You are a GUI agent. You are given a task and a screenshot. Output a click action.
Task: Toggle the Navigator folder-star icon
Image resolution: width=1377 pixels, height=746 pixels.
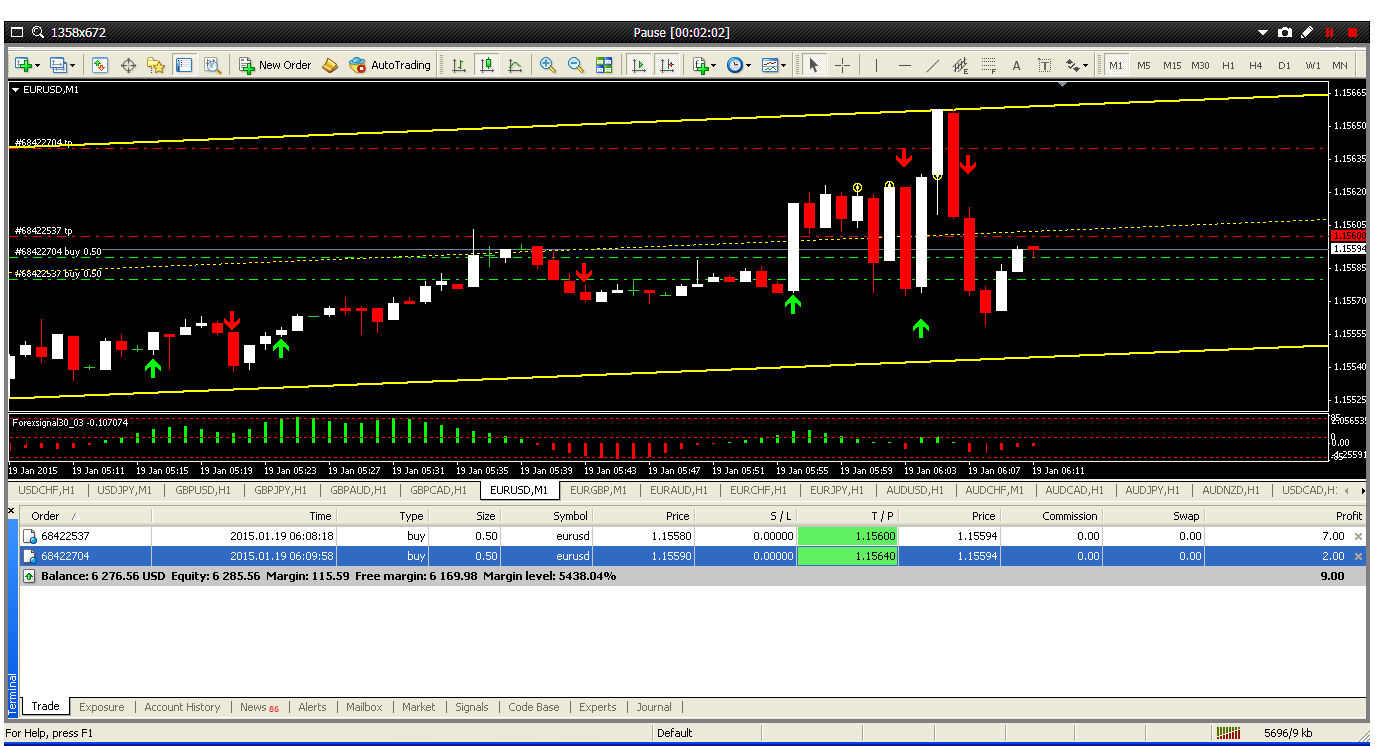tap(156, 65)
